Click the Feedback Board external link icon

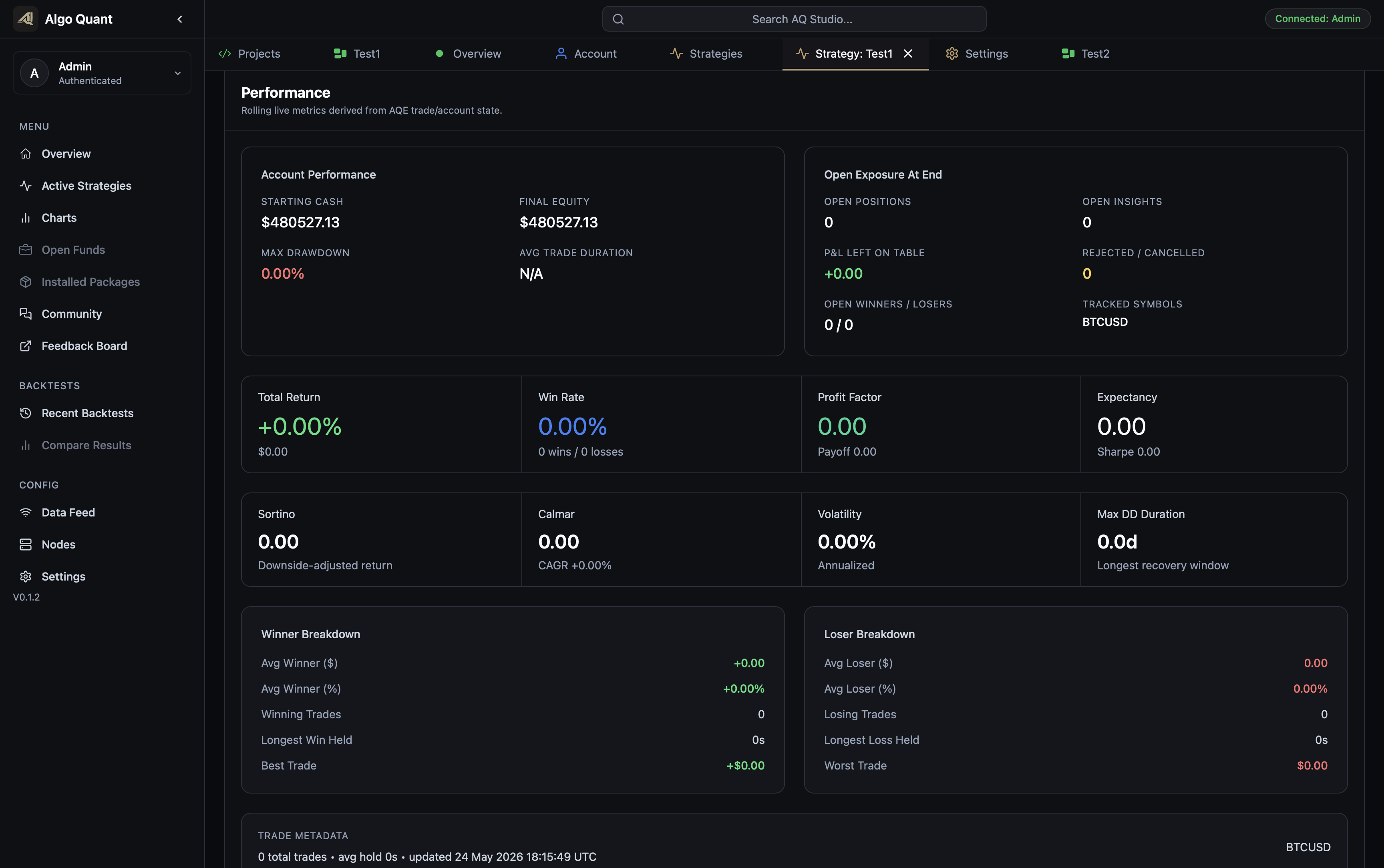25,346
